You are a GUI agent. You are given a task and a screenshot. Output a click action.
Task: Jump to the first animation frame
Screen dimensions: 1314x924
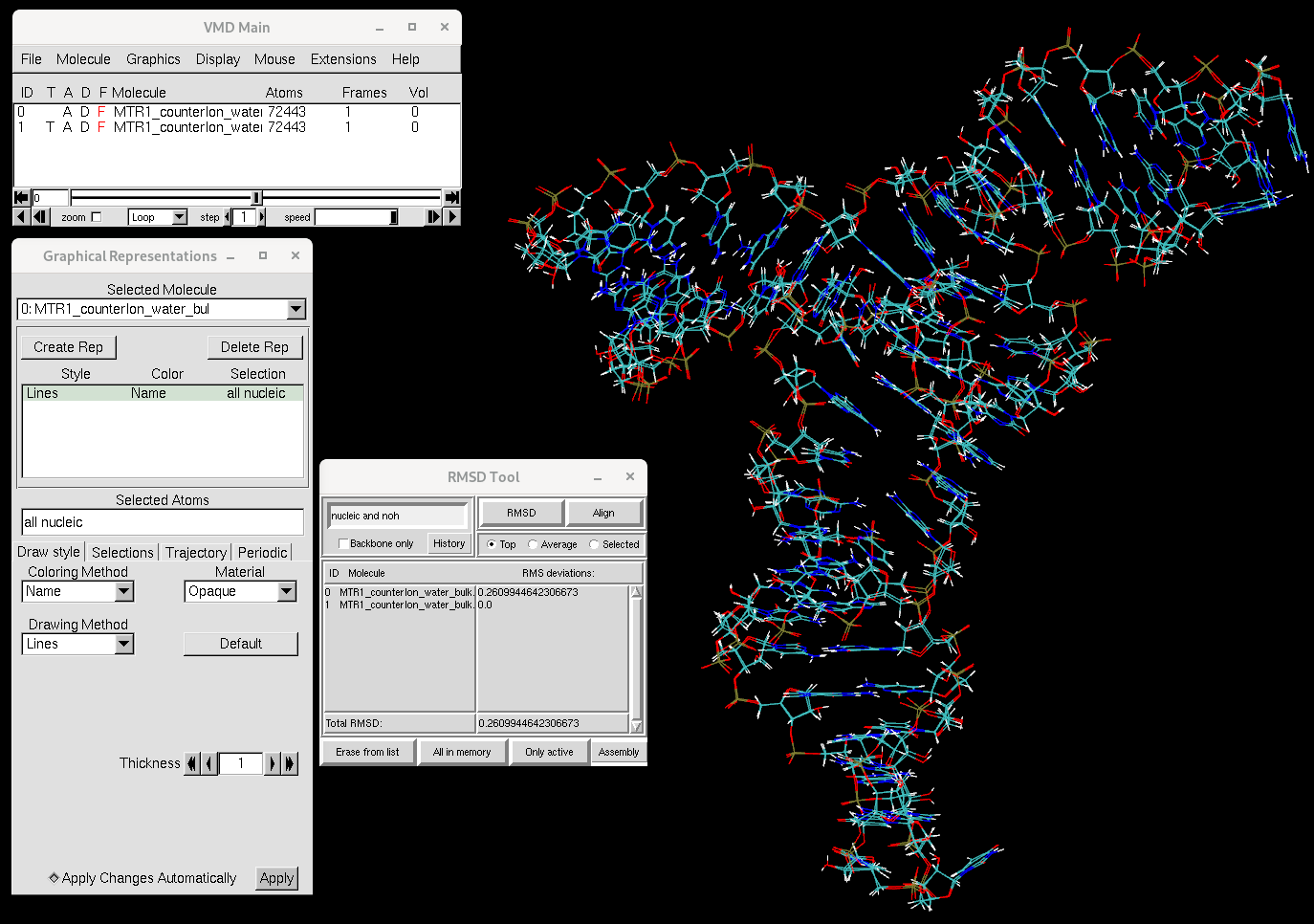click(21, 198)
